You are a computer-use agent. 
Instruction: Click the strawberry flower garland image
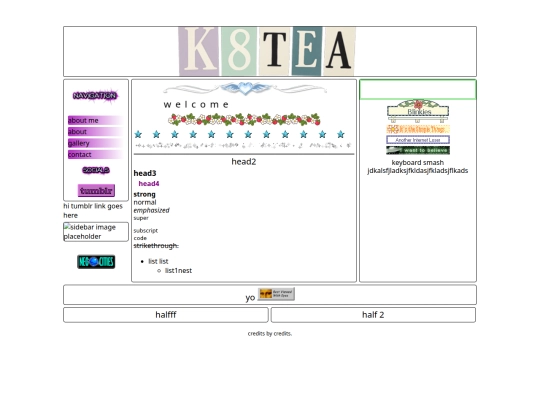(244, 120)
